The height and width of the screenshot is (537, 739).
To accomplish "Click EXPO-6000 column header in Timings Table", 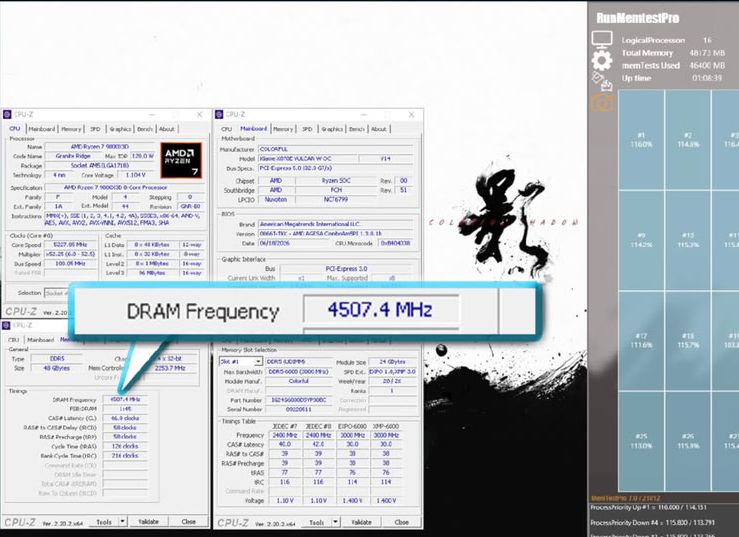I will [352, 426].
